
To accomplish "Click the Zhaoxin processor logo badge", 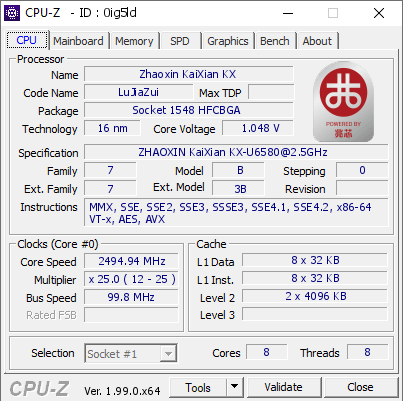I will click(x=343, y=102).
